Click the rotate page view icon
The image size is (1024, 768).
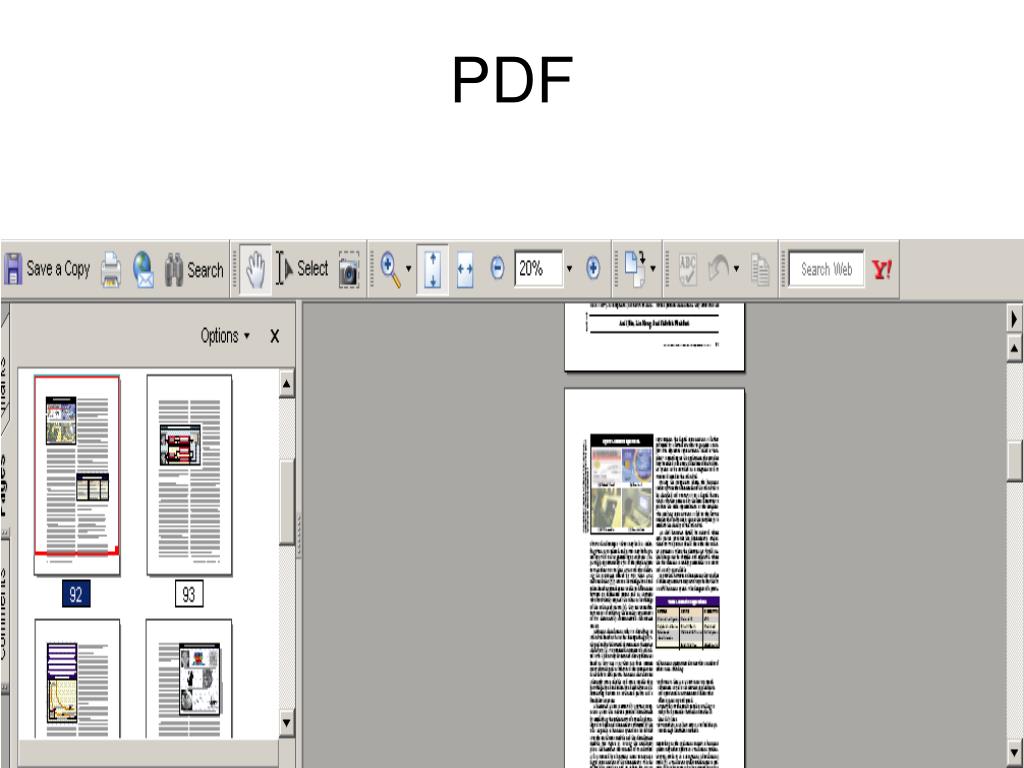(635, 269)
